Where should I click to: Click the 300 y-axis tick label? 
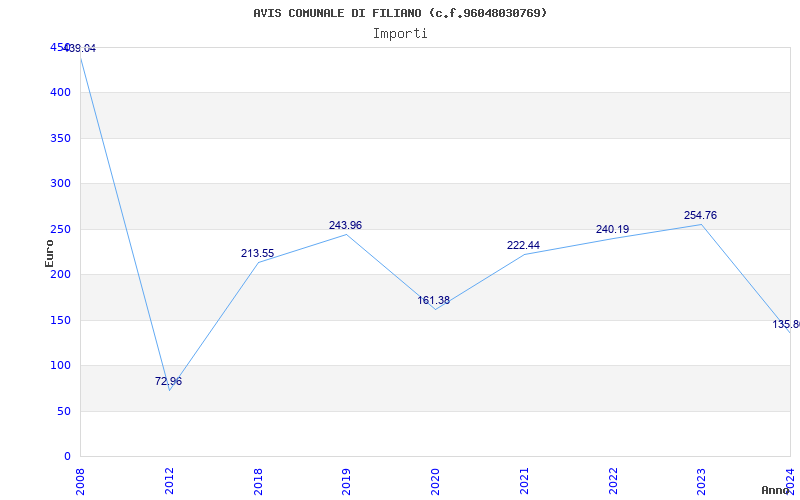point(60,183)
